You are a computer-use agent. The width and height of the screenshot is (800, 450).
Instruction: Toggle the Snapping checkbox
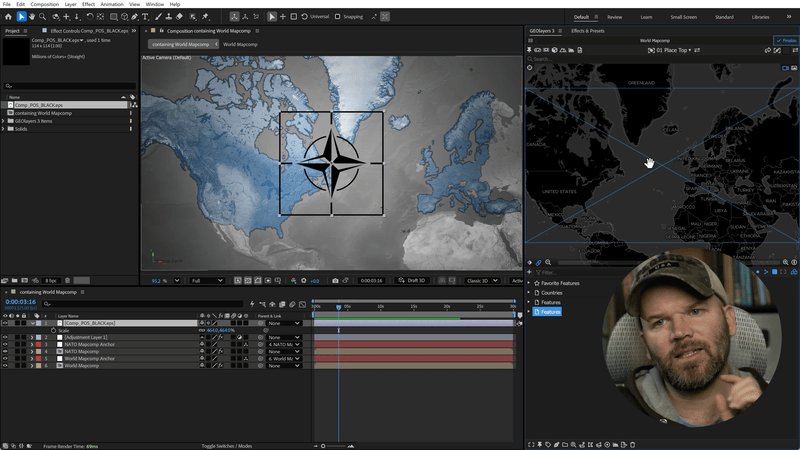click(337, 16)
